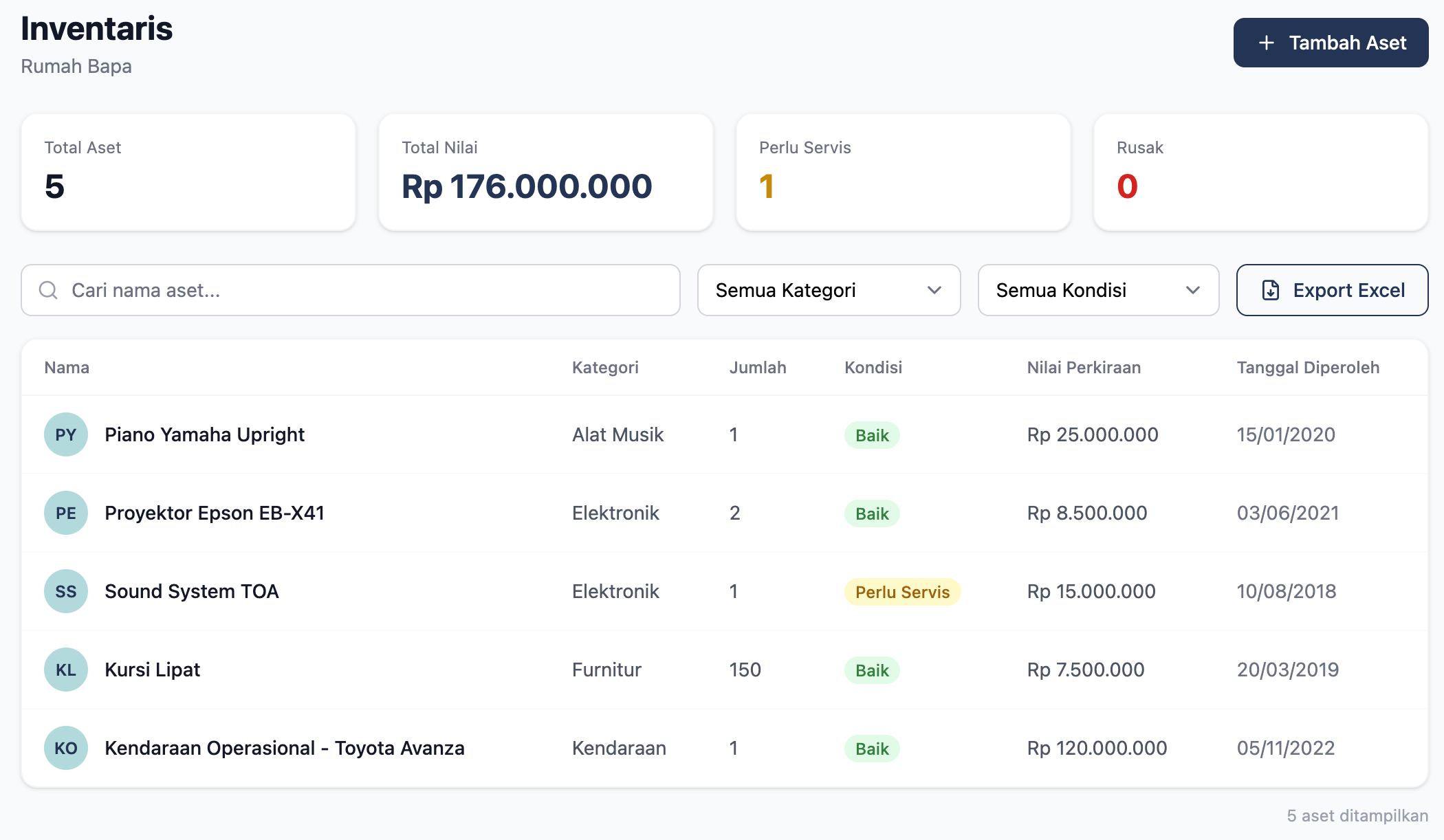Click the Inventaris page title
Image resolution: width=1444 pixels, height=840 pixels.
click(x=96, y=28)
